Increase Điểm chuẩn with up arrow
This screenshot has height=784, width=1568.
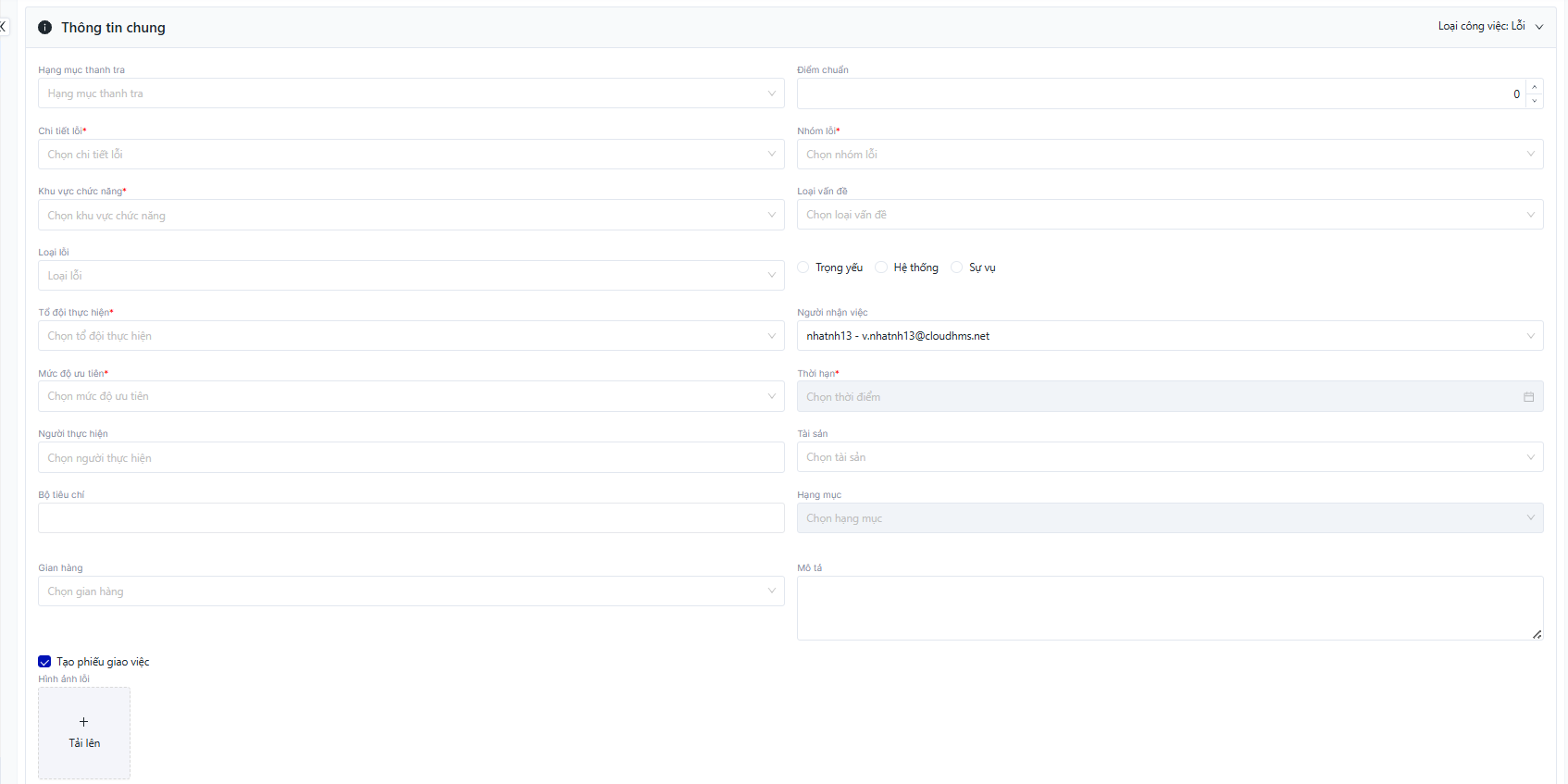click(1534, 87)
